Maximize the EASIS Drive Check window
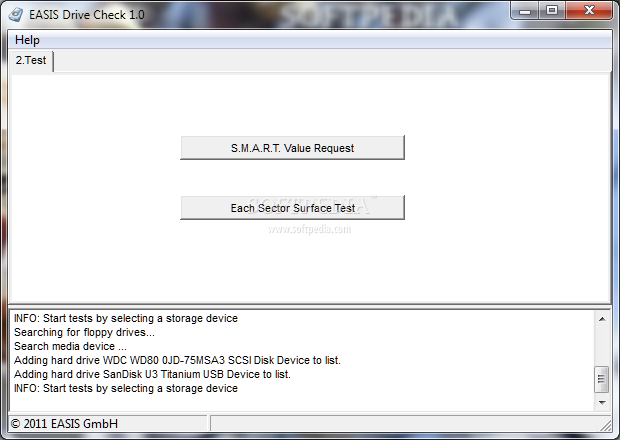 [x=552, y=11]
